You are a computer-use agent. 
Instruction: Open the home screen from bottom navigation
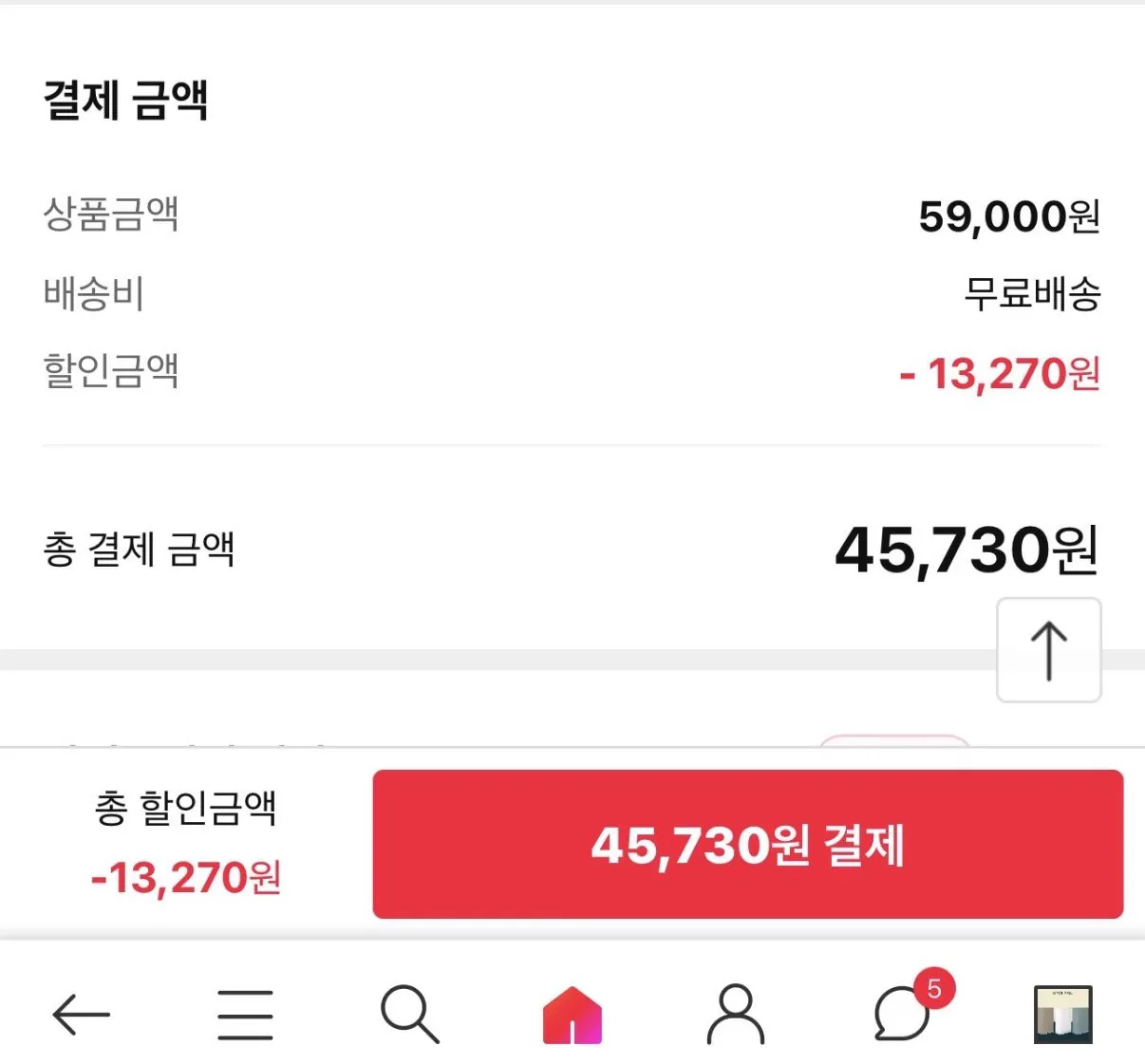coord(572,1014)
